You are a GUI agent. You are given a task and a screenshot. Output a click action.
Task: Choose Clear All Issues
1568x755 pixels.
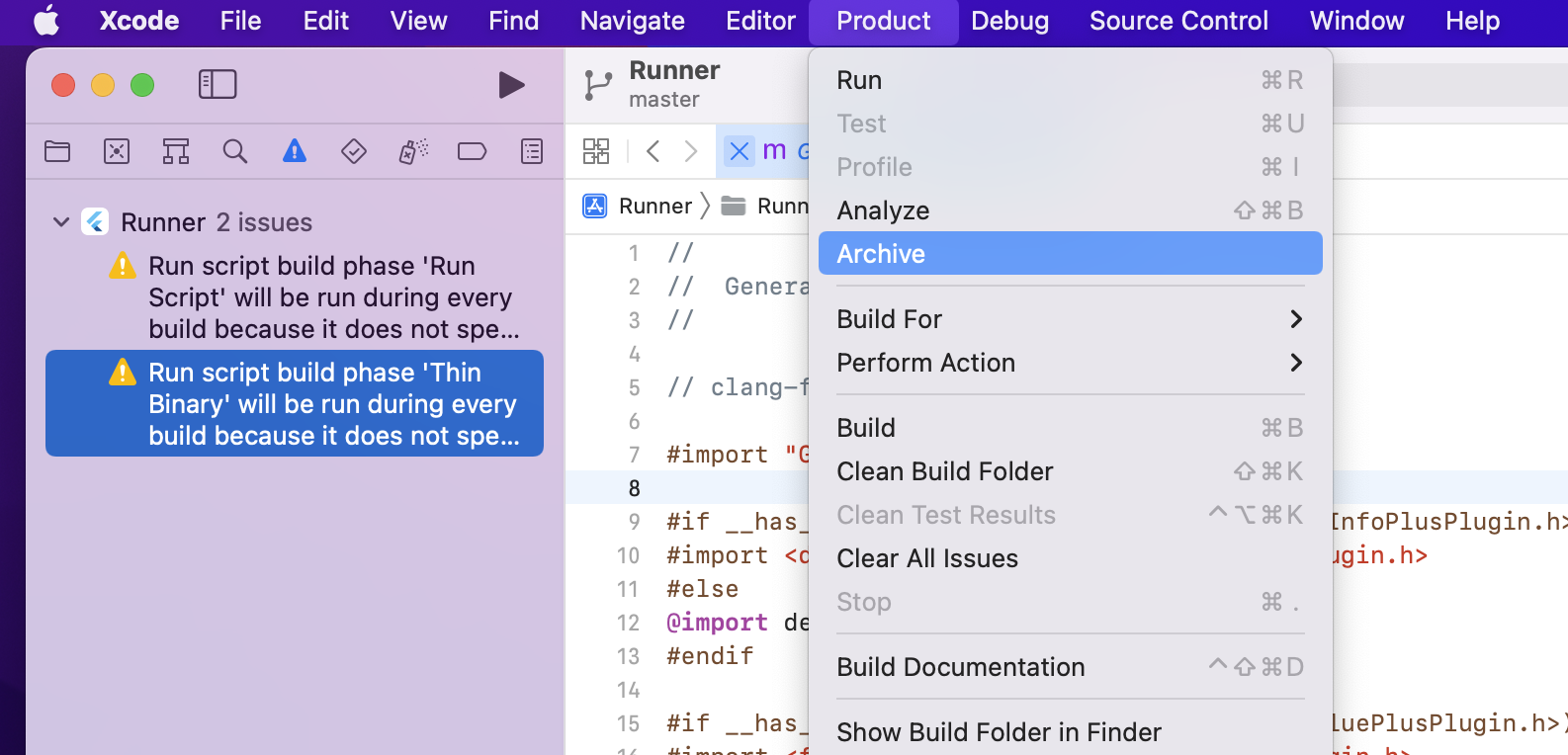1071,558
